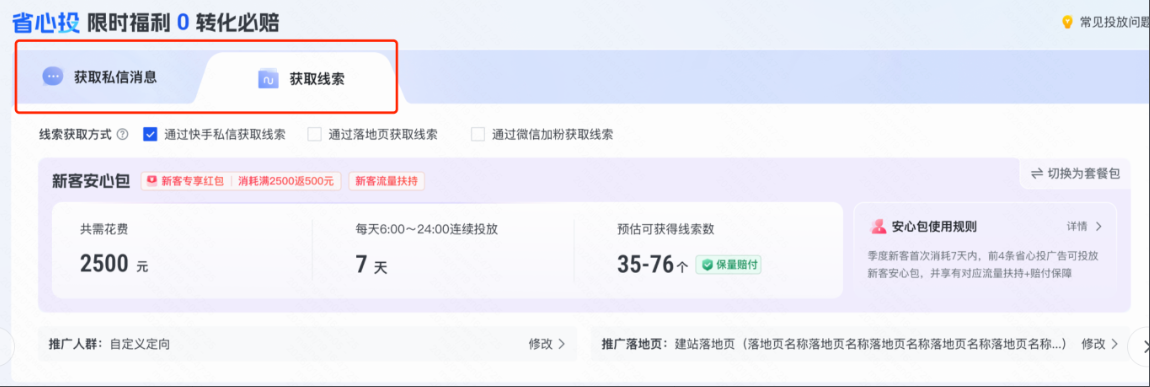
Task: Click the chevron next to 详情
Action: click(x=1098, y=226)
